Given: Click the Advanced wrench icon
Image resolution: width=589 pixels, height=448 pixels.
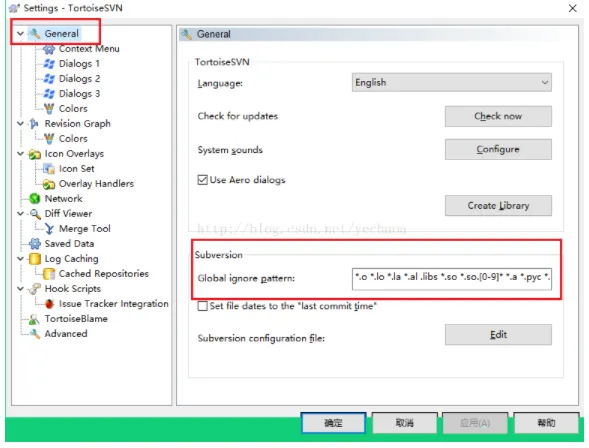Looking at the screenshot, I should tap(35, 334).
